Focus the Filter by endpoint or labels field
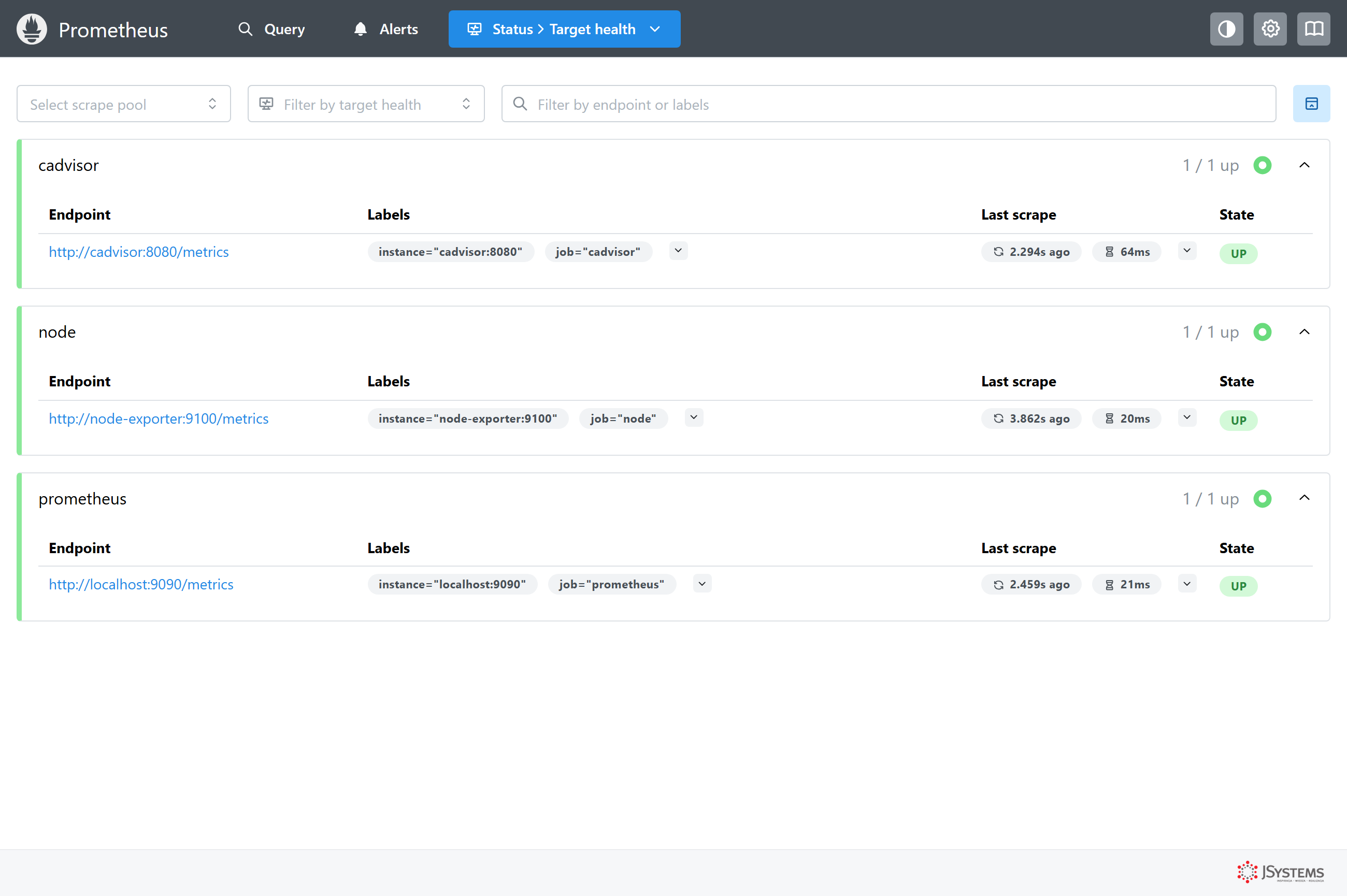 coord(889,104)
